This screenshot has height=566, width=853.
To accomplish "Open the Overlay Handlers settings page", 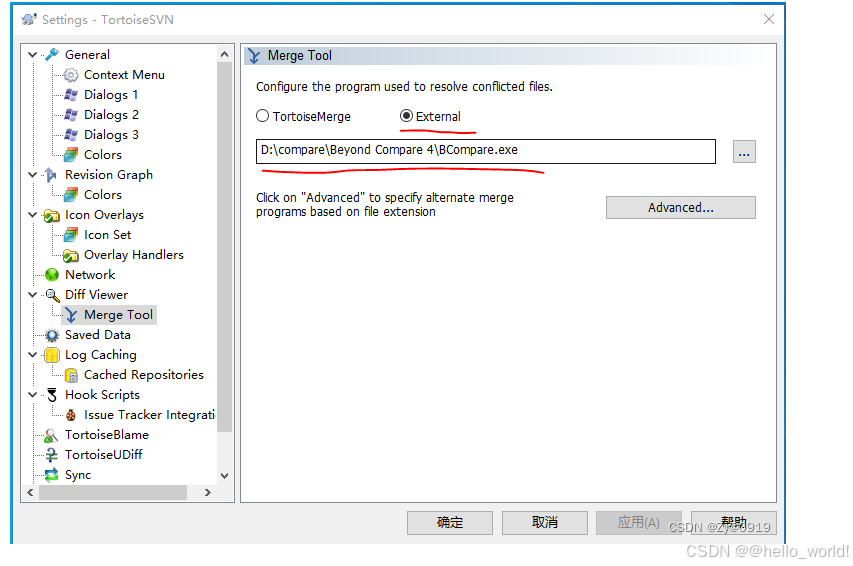I will tap(134, 255).
